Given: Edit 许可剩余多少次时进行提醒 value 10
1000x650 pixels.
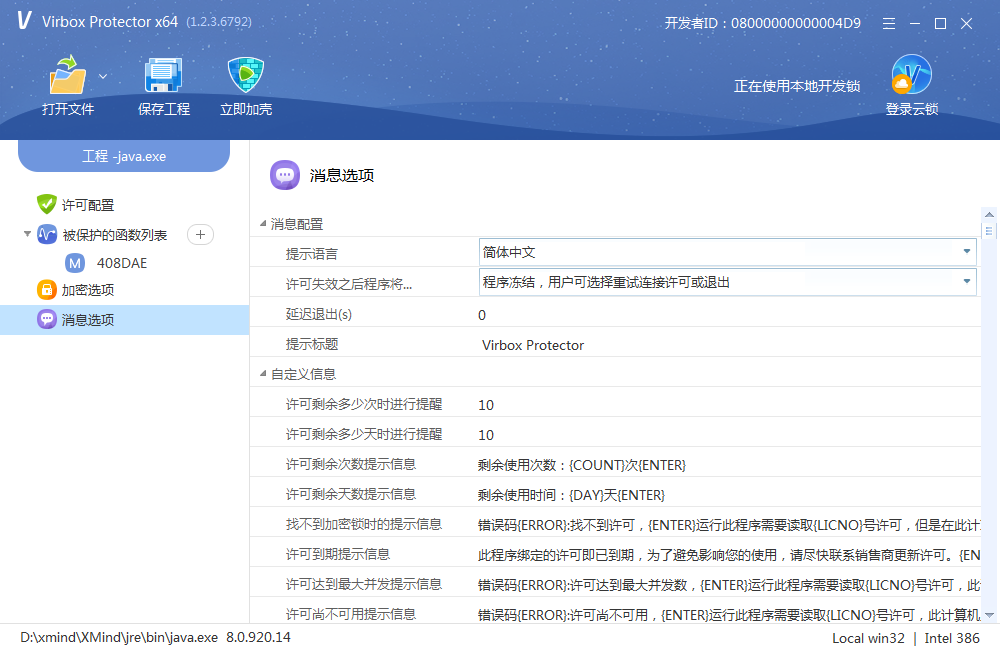Looking at the screenshot, I should click(727, 404).
